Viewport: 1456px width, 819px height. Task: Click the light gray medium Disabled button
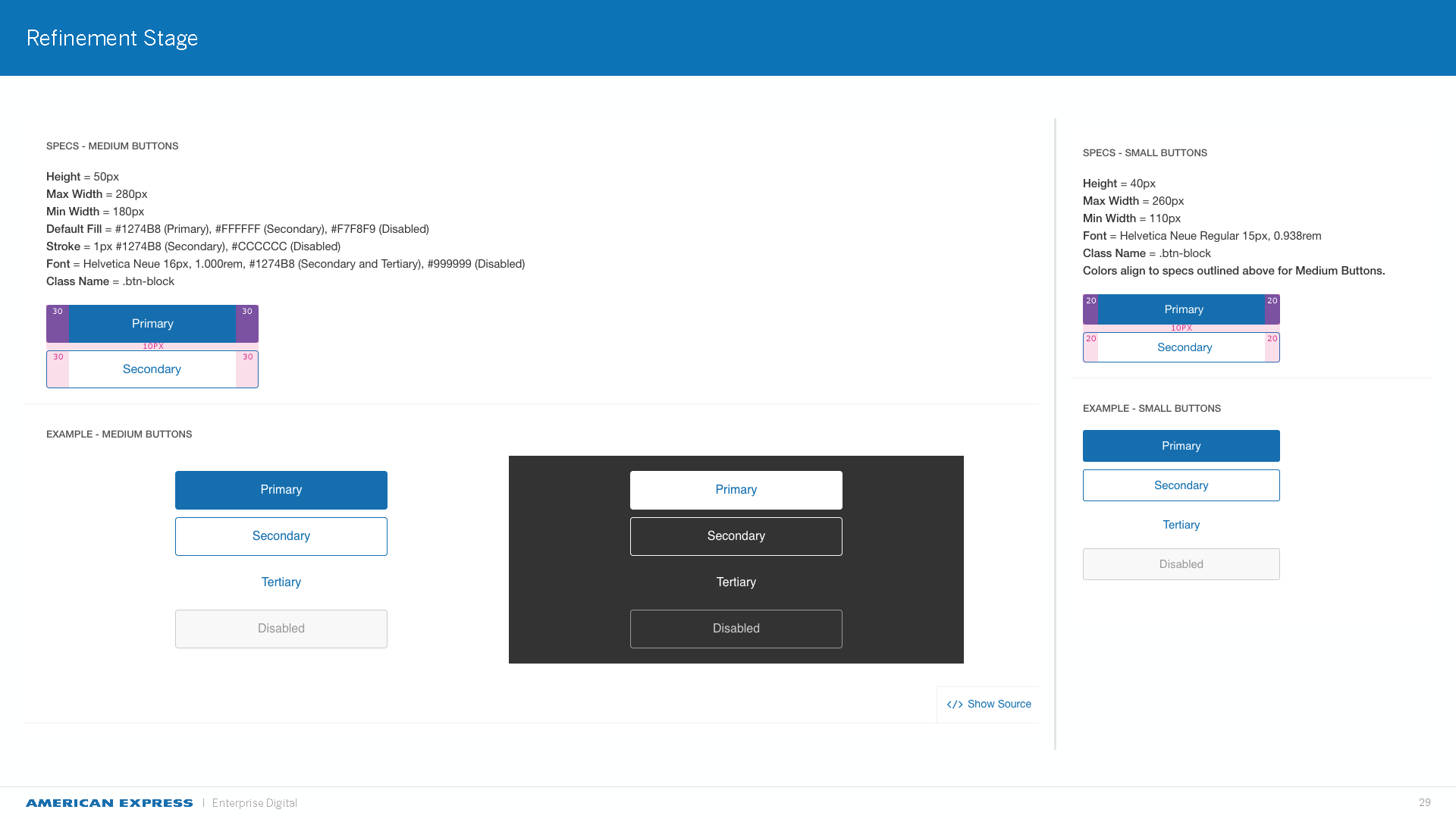[x=281, y=629]
